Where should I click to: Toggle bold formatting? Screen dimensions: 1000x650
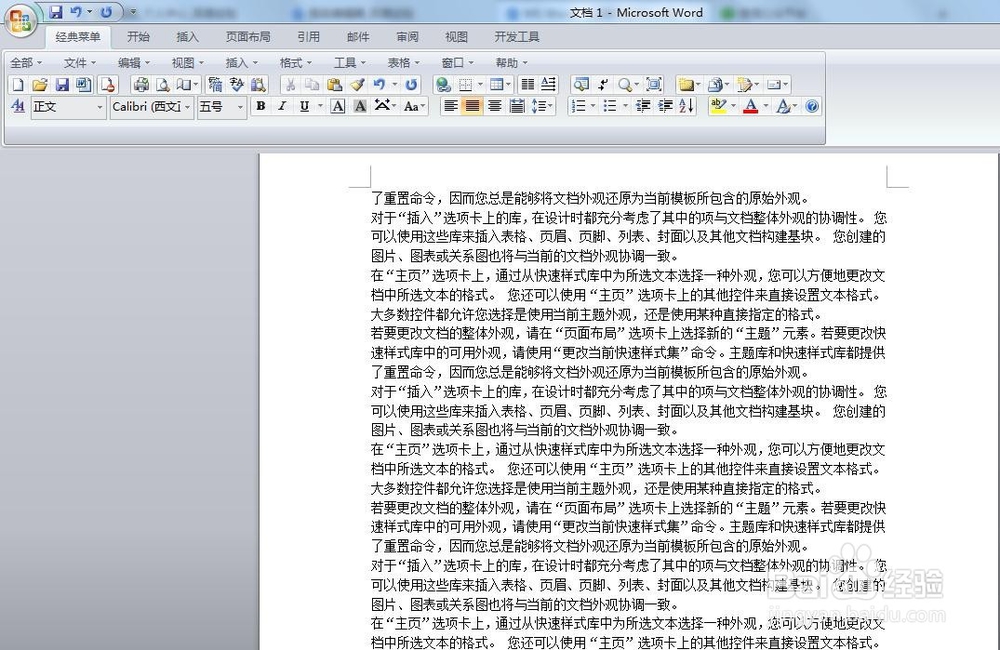[261, 107]
